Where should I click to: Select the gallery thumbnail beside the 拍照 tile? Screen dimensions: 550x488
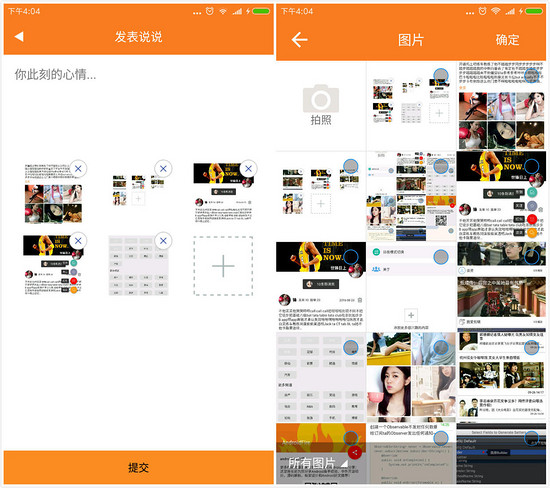point(441,75)
